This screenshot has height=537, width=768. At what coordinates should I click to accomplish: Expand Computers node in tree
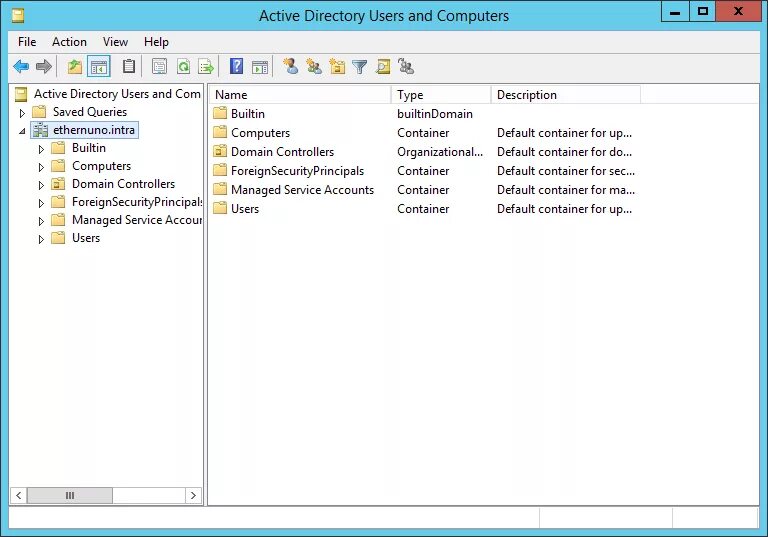click(41, 167)
